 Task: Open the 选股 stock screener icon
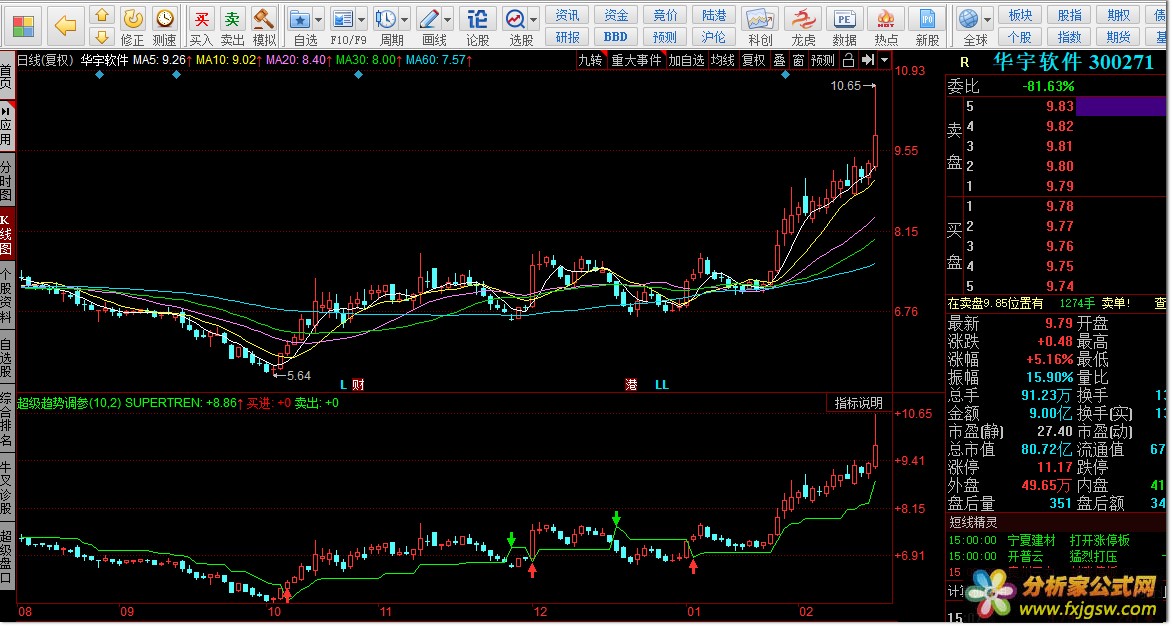(x=515, y=19)
